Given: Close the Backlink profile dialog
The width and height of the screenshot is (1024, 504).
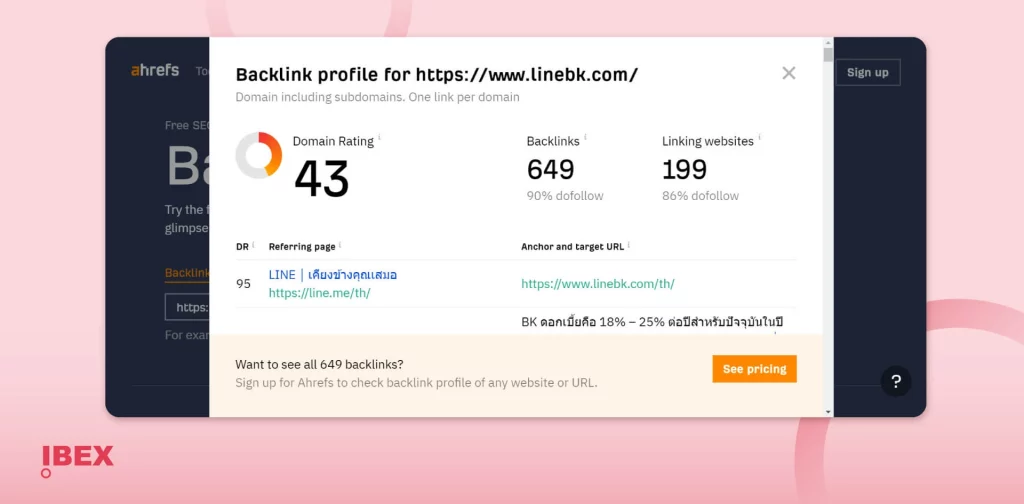Looking at the screenshot, I should 789,73.
